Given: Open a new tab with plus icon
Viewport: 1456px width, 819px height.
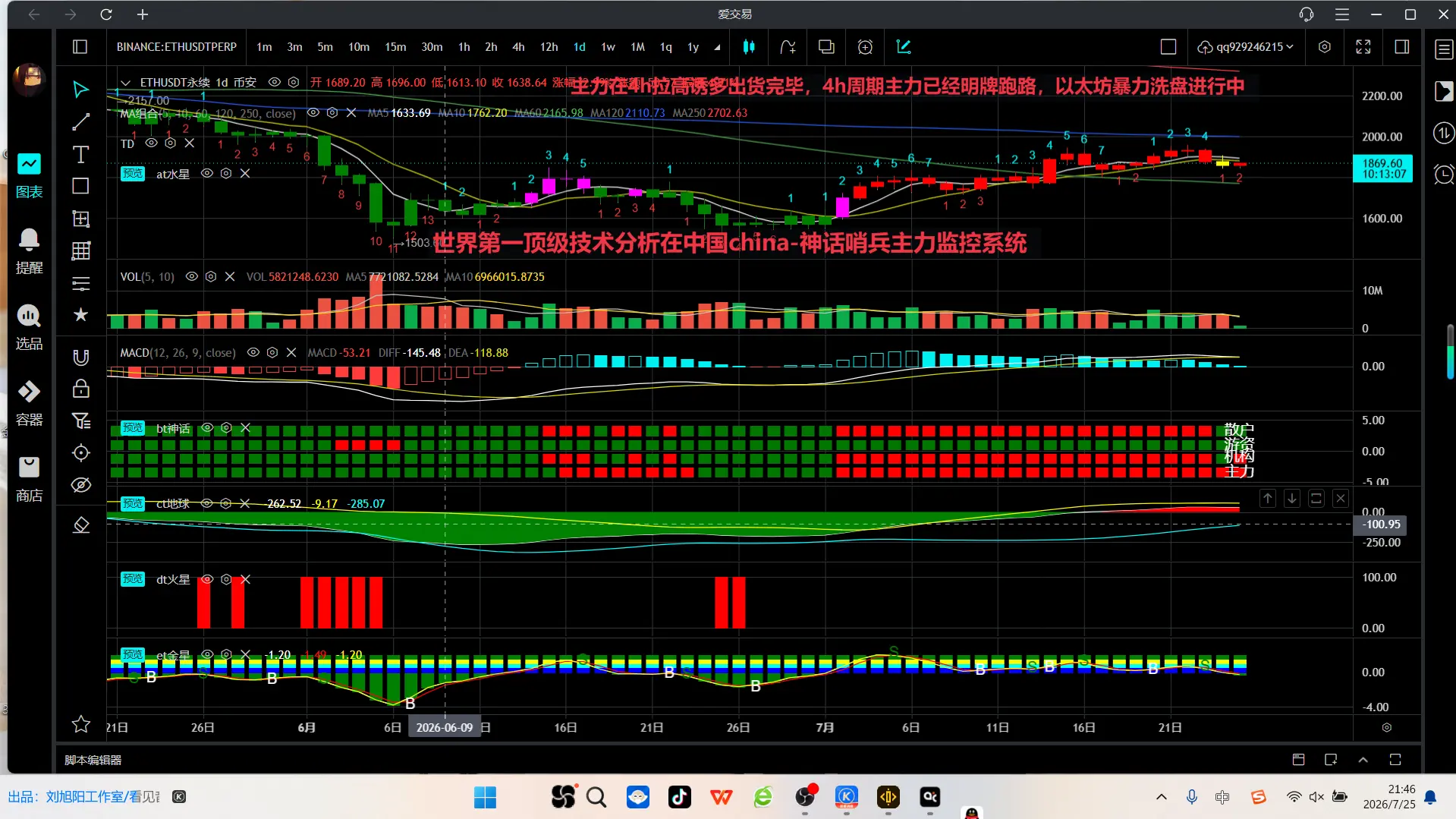Looking at the screenshot, I should (x=143, y=14).
